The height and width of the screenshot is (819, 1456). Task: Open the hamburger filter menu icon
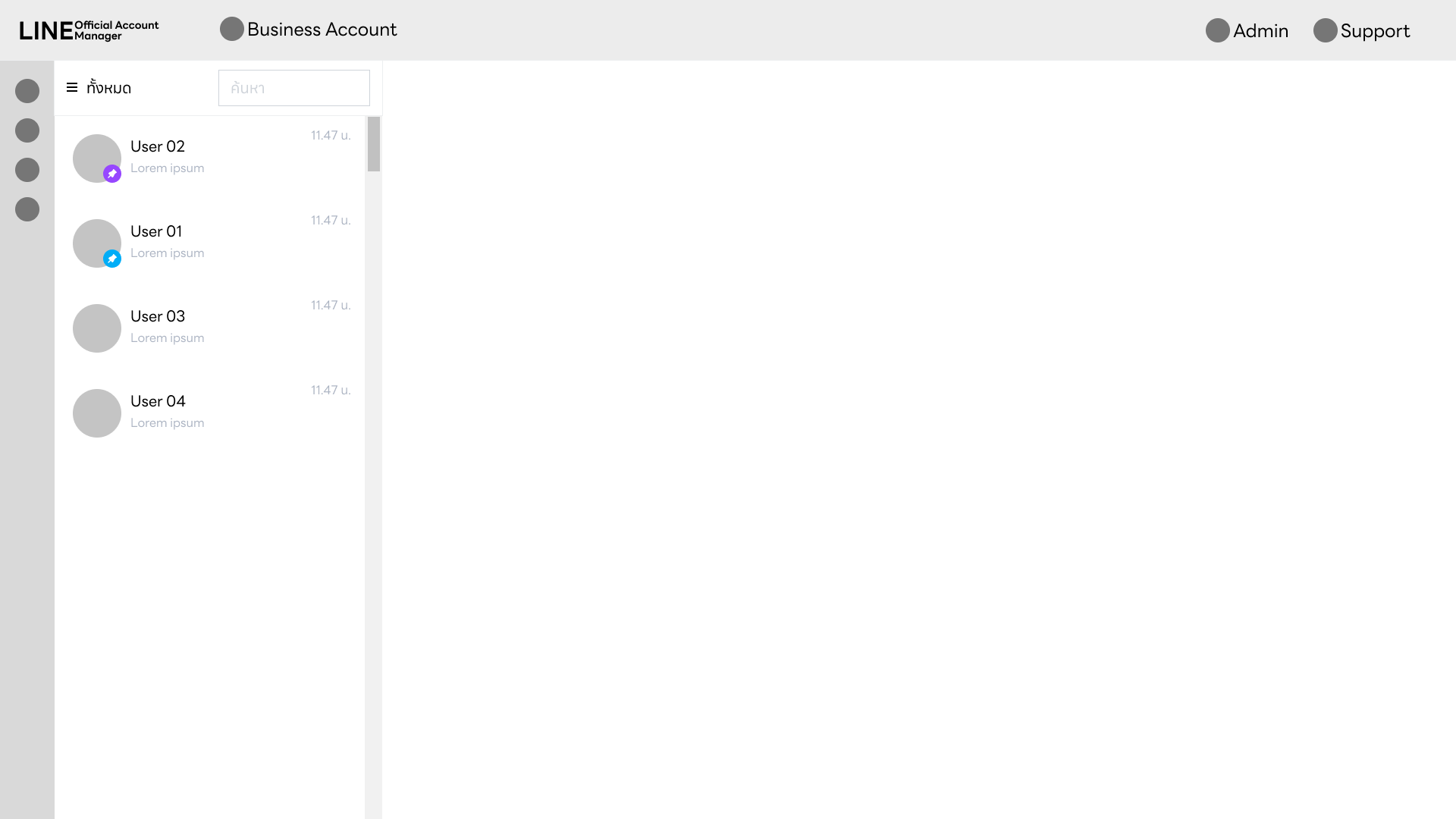(72, 87)
